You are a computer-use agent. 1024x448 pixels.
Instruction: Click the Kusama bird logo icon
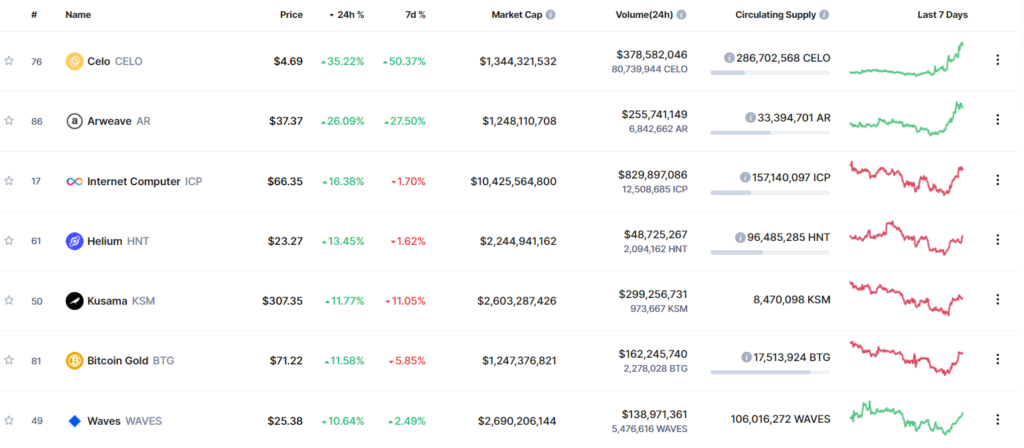[x=74, y=300]
